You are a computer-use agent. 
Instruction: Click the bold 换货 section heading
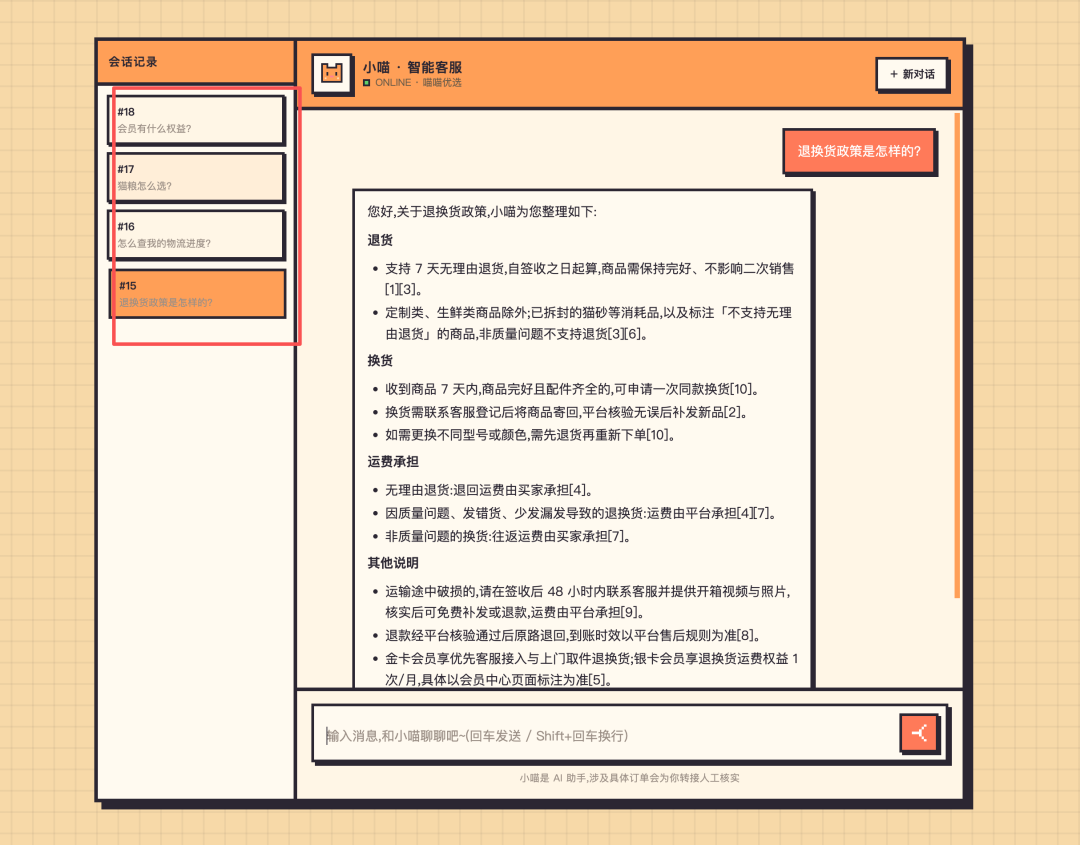click(380, 361)
